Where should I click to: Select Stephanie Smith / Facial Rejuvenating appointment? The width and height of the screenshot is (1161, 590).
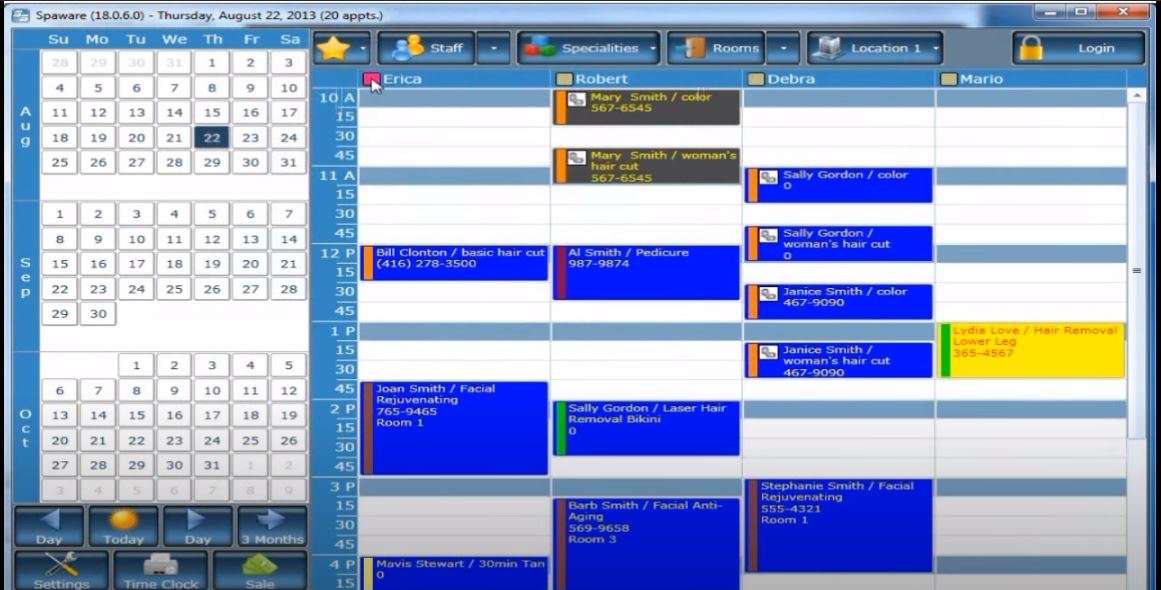[x=839, y=526]
